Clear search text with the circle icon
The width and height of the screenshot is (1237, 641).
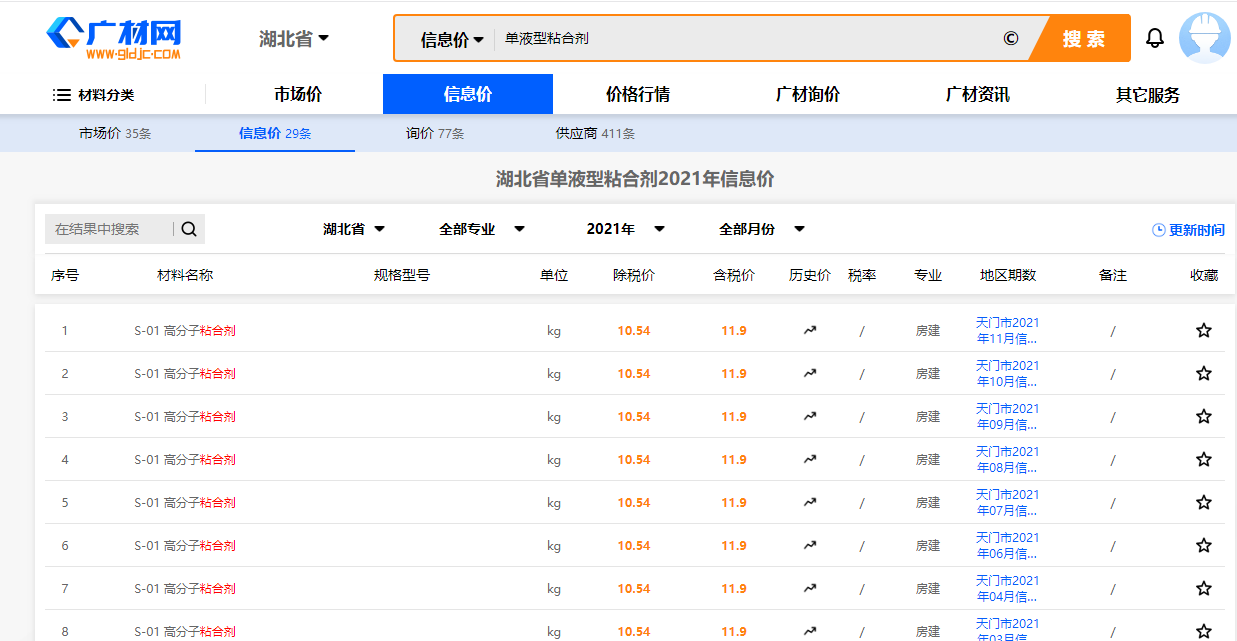point(1010,38)
